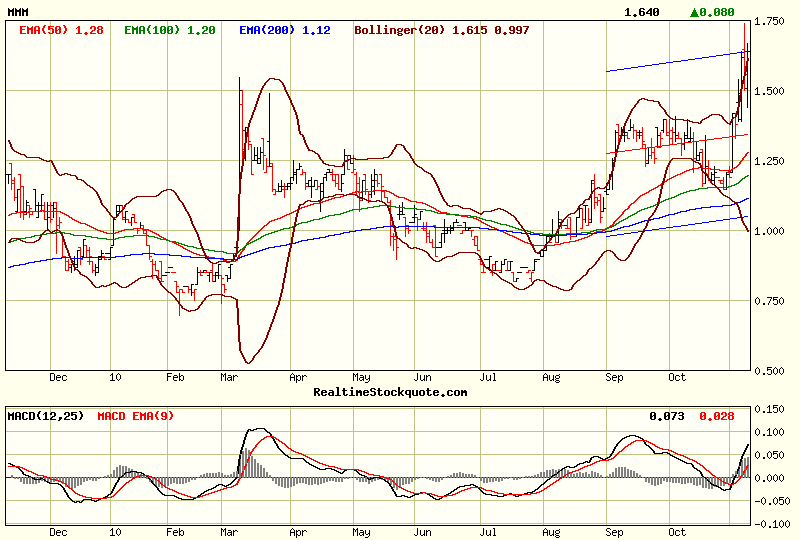Click Oct on the price chart's date axis
Screen dimensions: 800x540
(x=677, y=377)
